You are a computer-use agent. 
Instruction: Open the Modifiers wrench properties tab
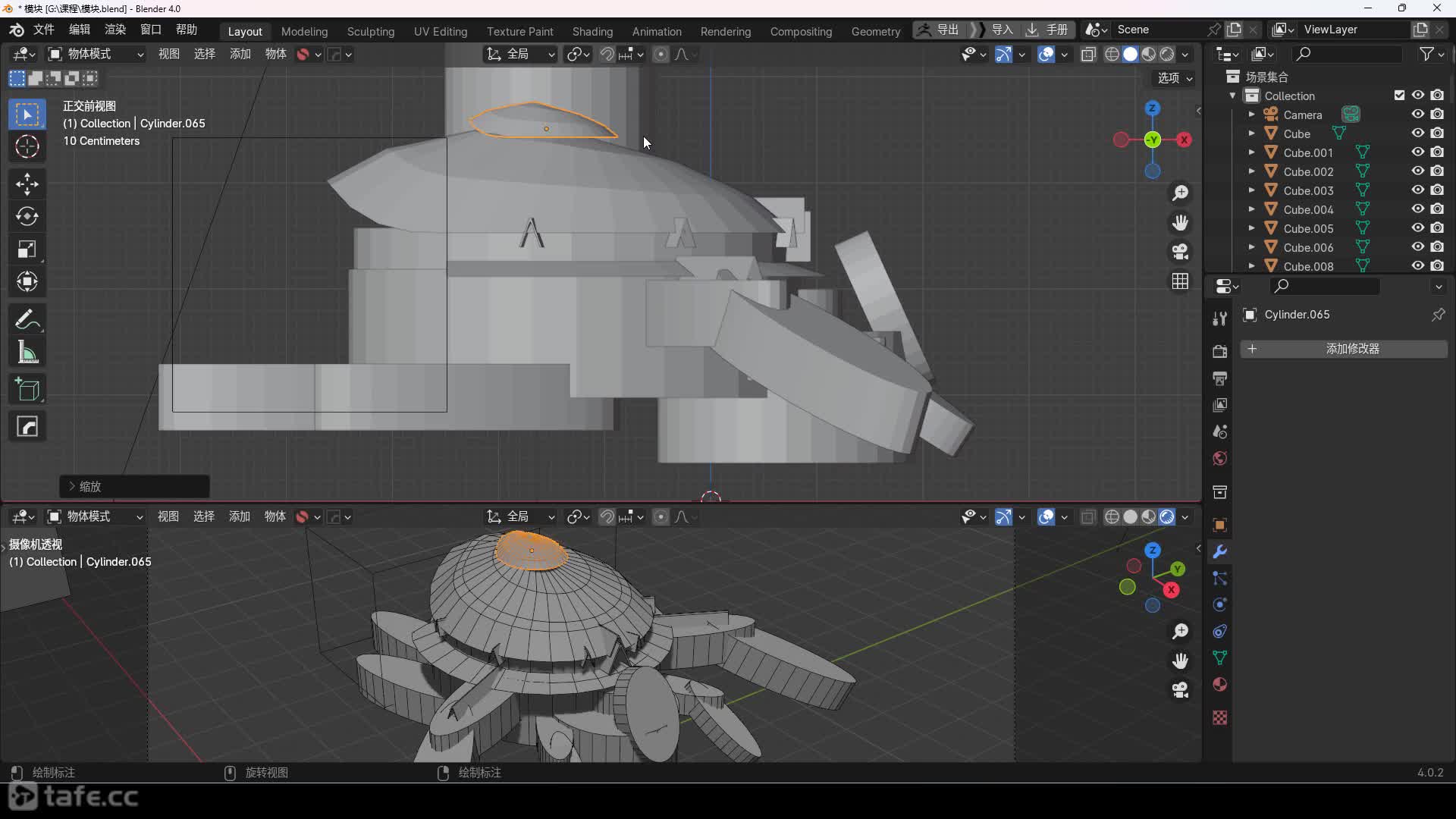point(1219,552)
